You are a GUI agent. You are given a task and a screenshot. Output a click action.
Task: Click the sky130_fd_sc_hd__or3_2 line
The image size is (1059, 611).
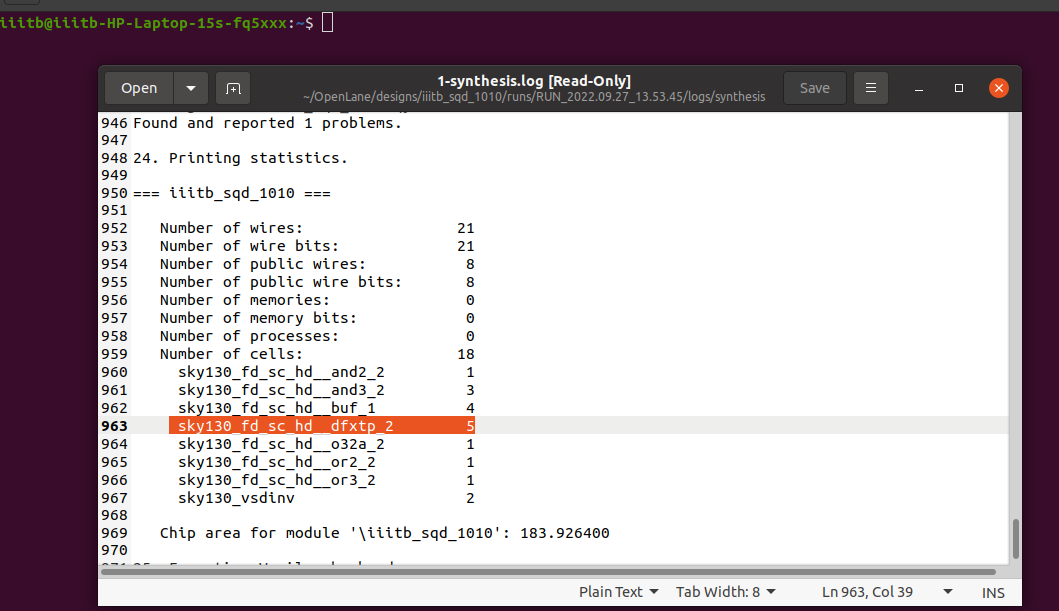coord(326,480)
